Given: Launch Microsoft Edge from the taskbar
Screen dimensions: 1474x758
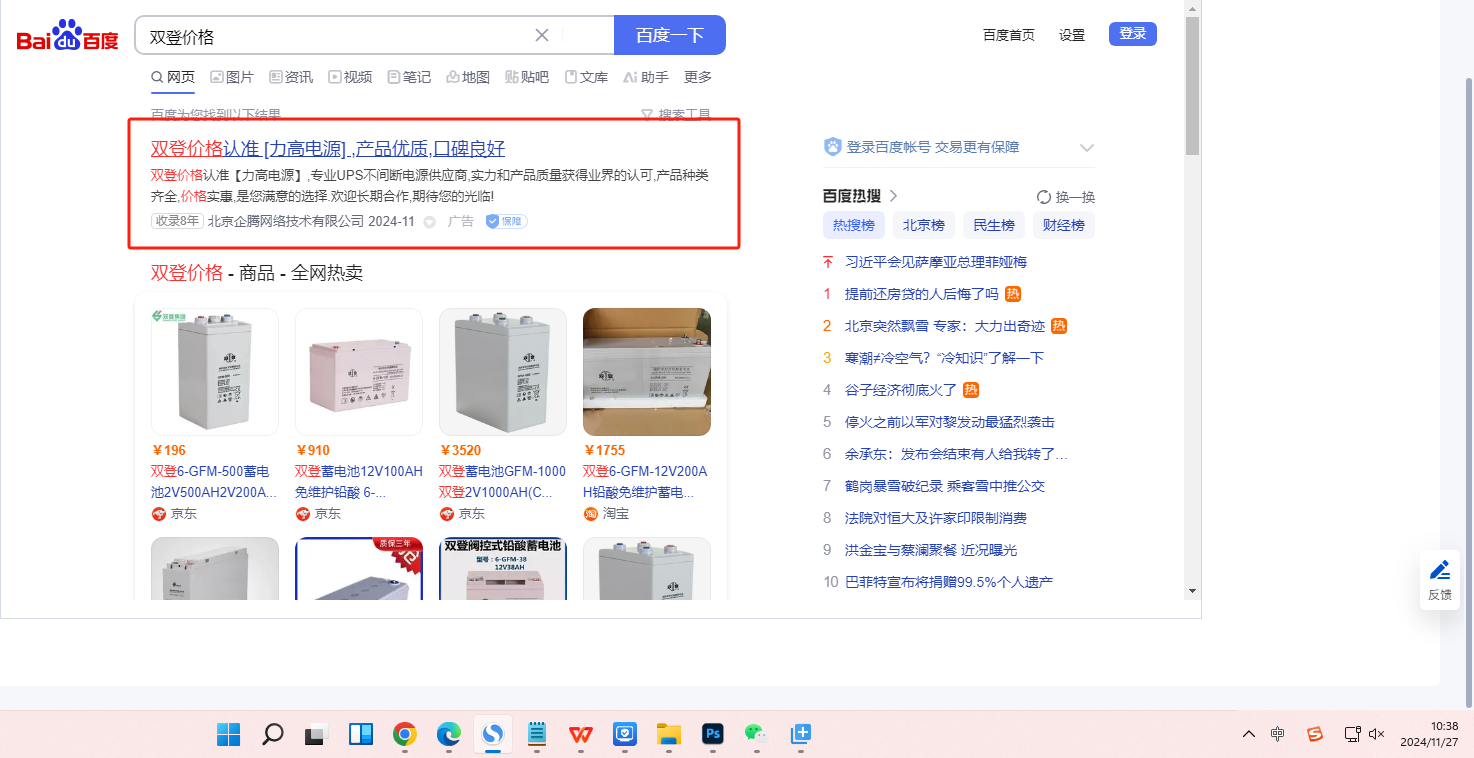Looking at the screenshot, I should (449, 735).
